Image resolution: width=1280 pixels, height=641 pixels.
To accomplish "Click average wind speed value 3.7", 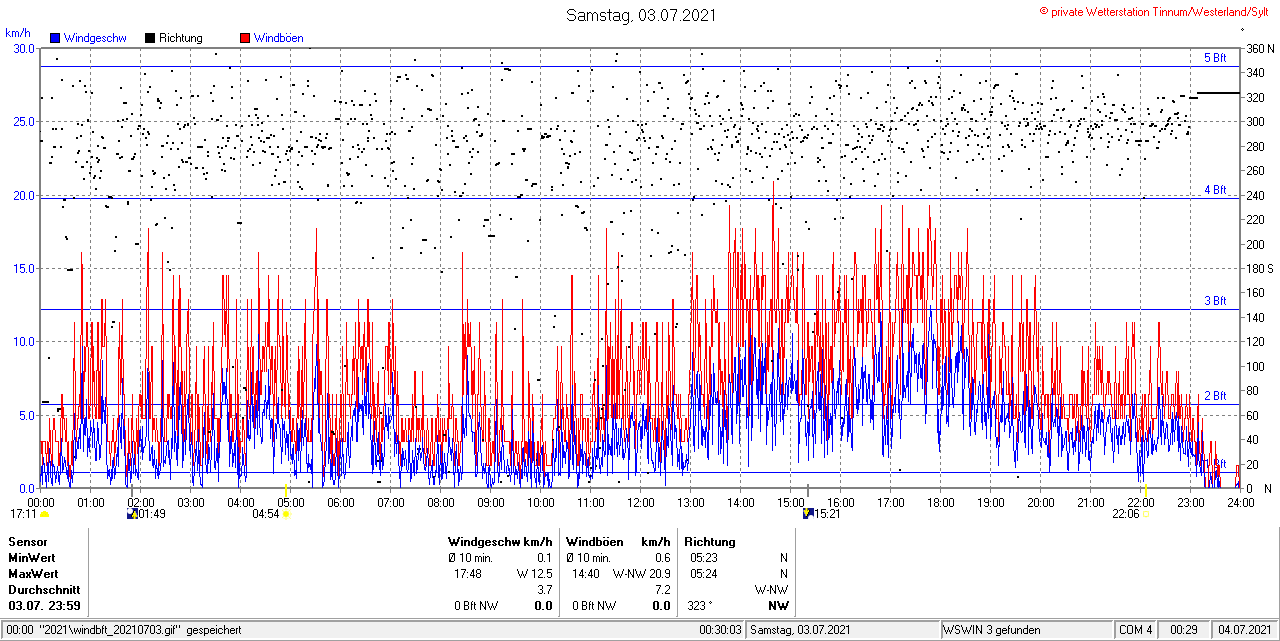I will [x=545, y=590].
